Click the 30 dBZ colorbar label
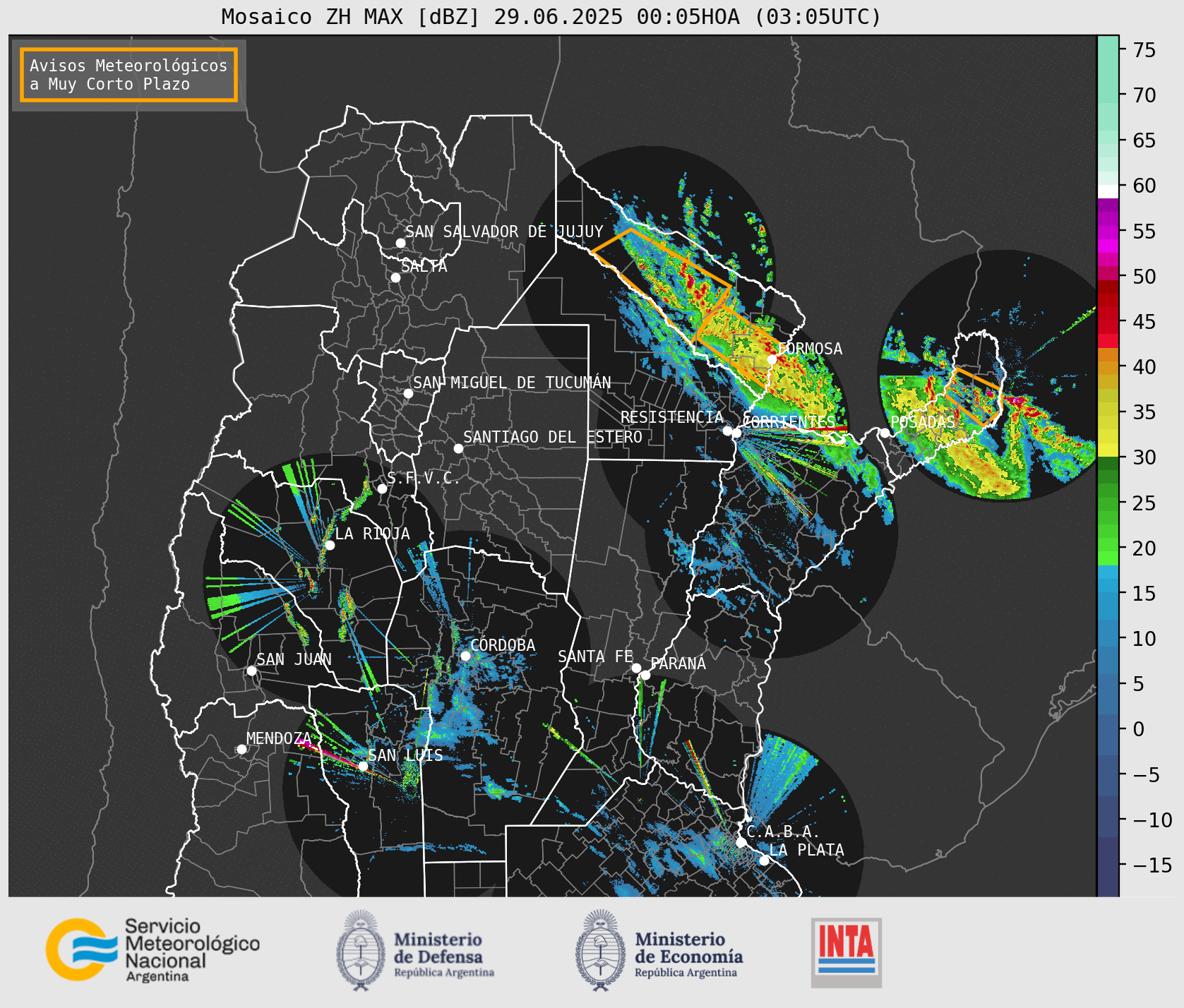Image resolution: width=1184 pixels, height=1008 pixels. pos(1144,457)
